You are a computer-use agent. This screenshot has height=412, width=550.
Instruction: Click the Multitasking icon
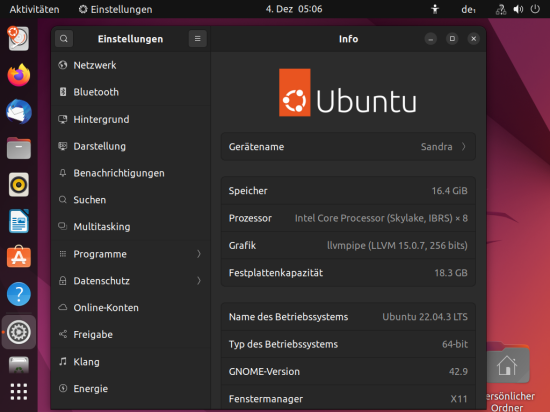63,227
